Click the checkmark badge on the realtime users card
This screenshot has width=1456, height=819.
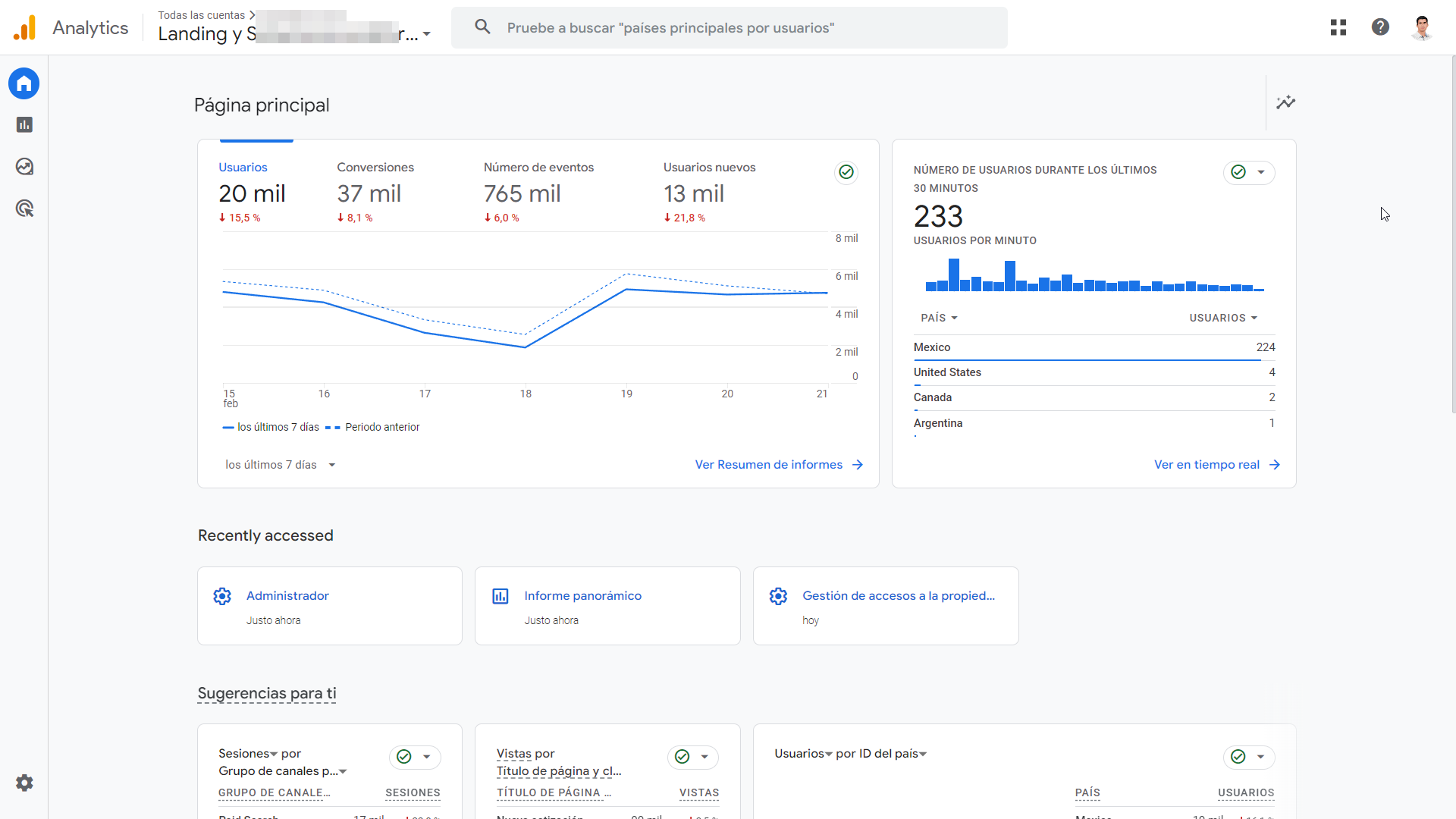(x=1238, y=172)
